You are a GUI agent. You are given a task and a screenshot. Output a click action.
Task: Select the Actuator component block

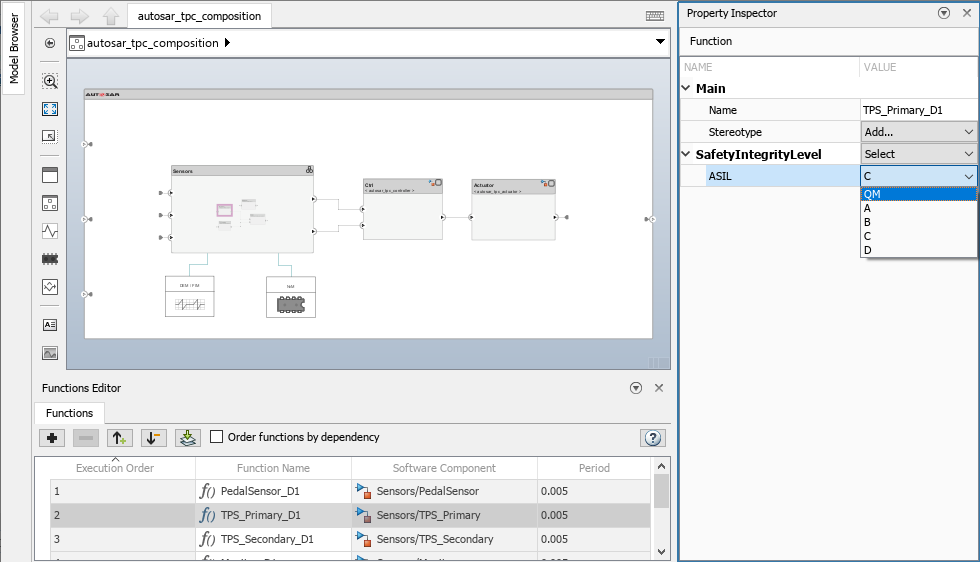(513, 209)
